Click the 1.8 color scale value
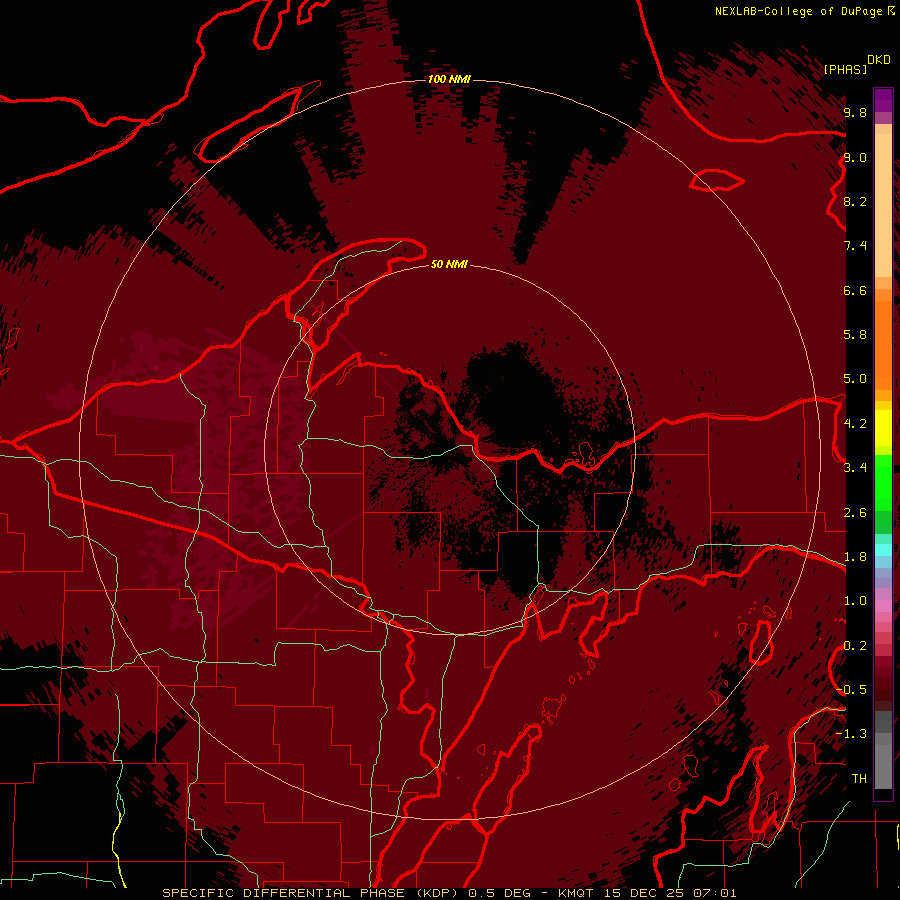The height and width of the screenshot is (900, 900). click(x=855, y=557)
